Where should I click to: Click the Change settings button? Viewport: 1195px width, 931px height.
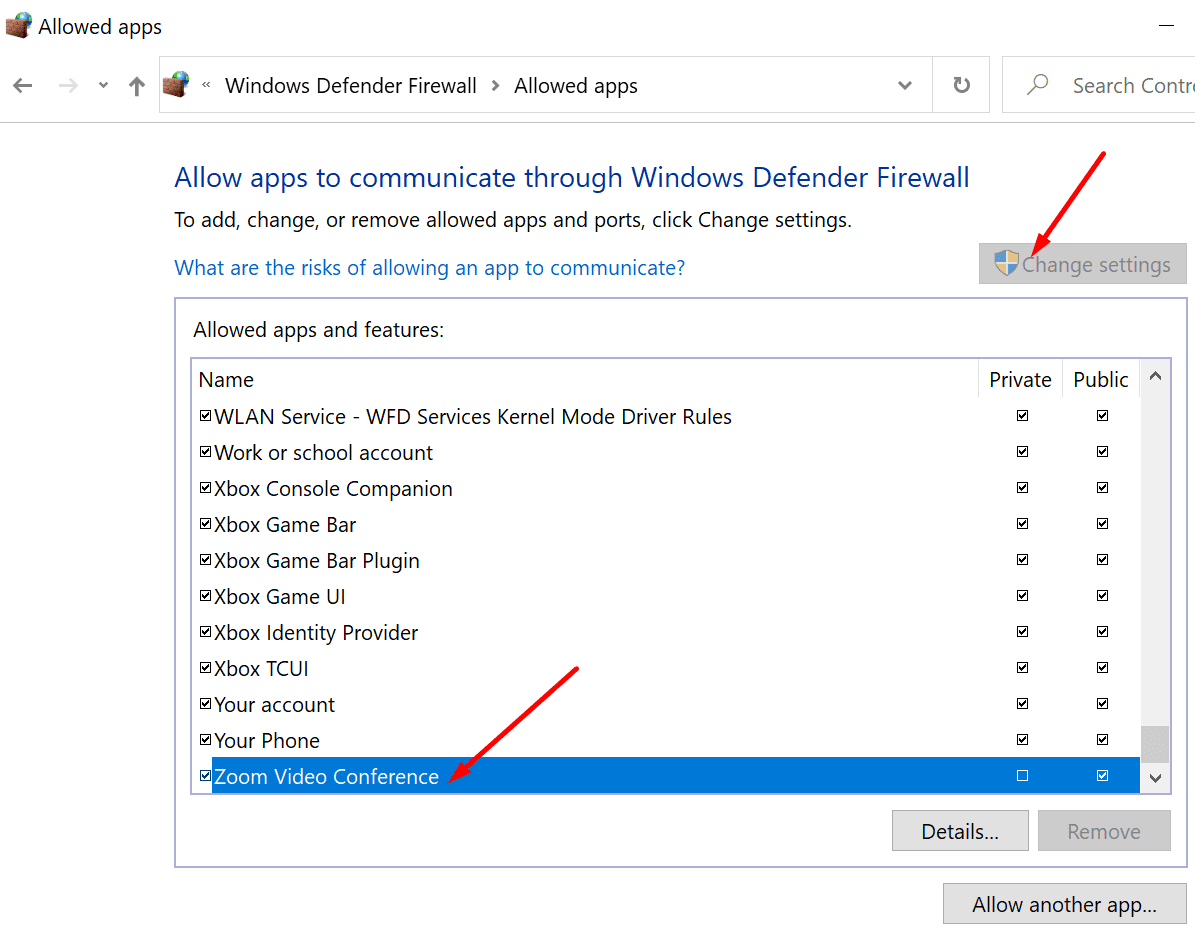[1082, 264]
